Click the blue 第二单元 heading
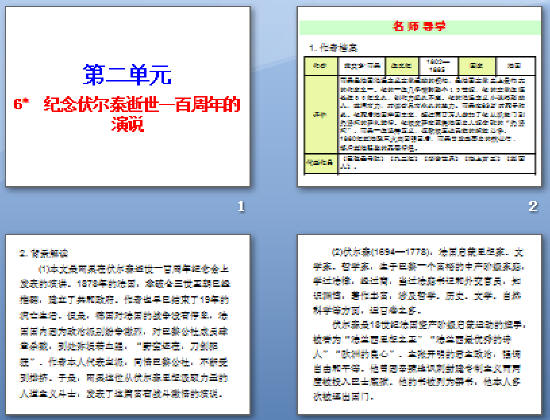The width and height of the screenshot is (550, 420). click(127, 75)
